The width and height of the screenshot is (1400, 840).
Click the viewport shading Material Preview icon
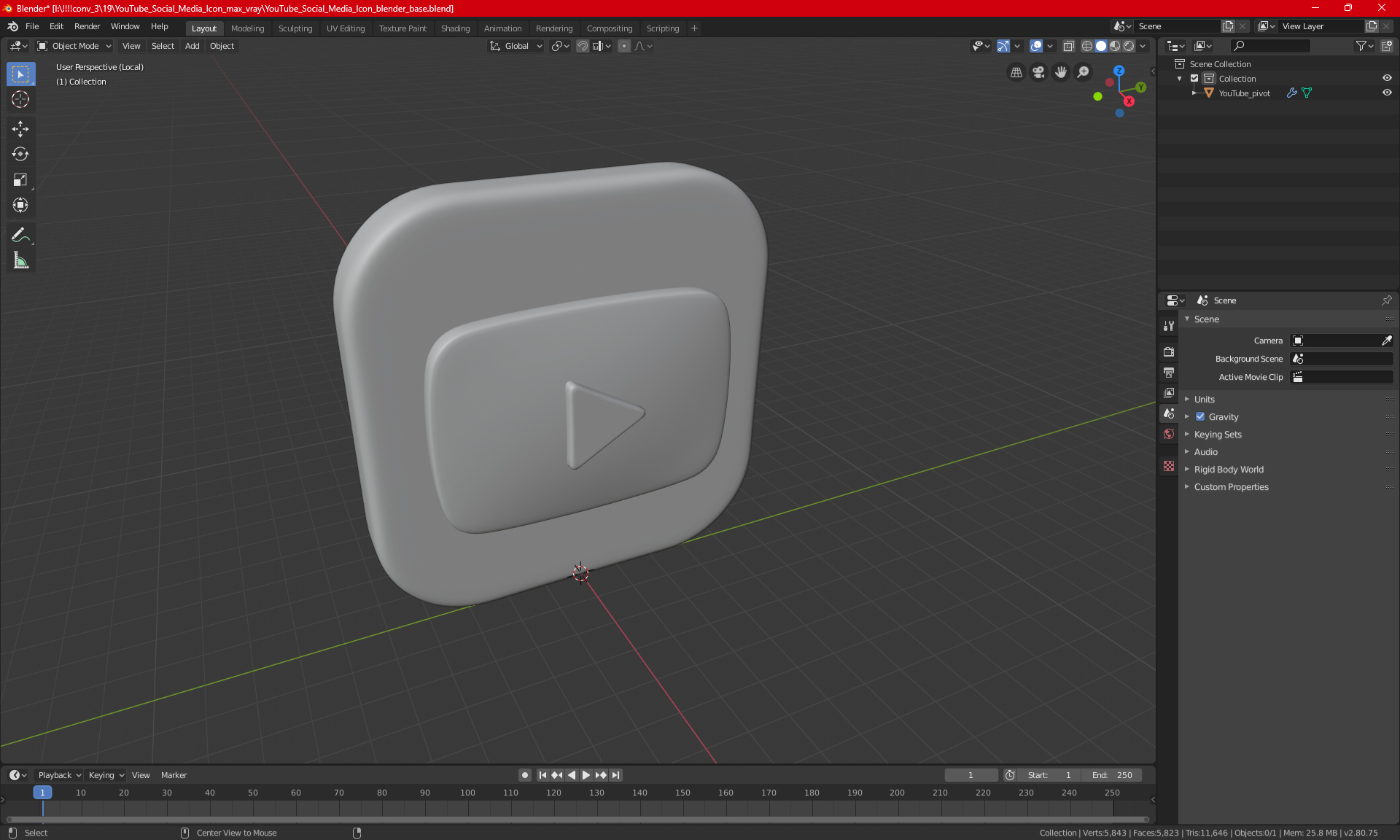click(x=1114, y=46)
